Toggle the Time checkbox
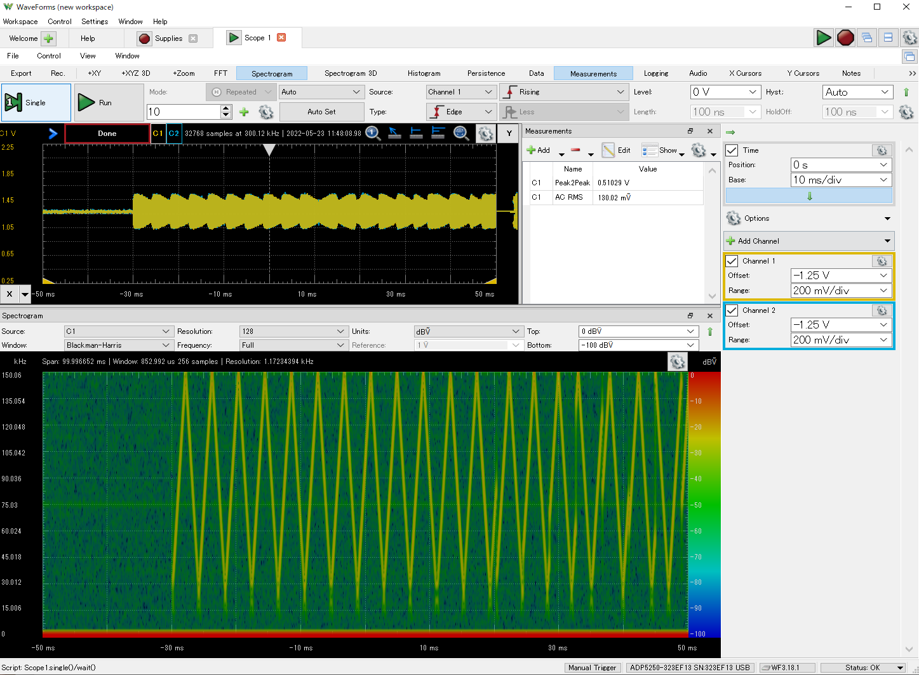Viewport: 919px width, 675px height. coord(732,151)
